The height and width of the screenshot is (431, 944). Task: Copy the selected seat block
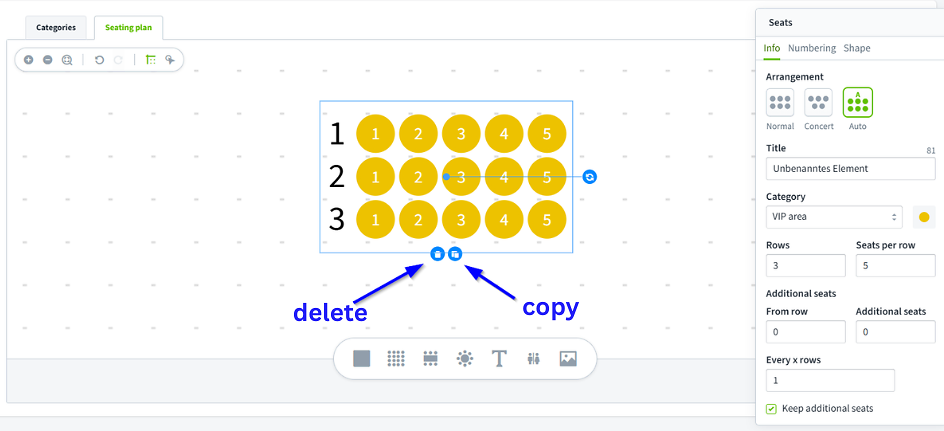(455, 254)
